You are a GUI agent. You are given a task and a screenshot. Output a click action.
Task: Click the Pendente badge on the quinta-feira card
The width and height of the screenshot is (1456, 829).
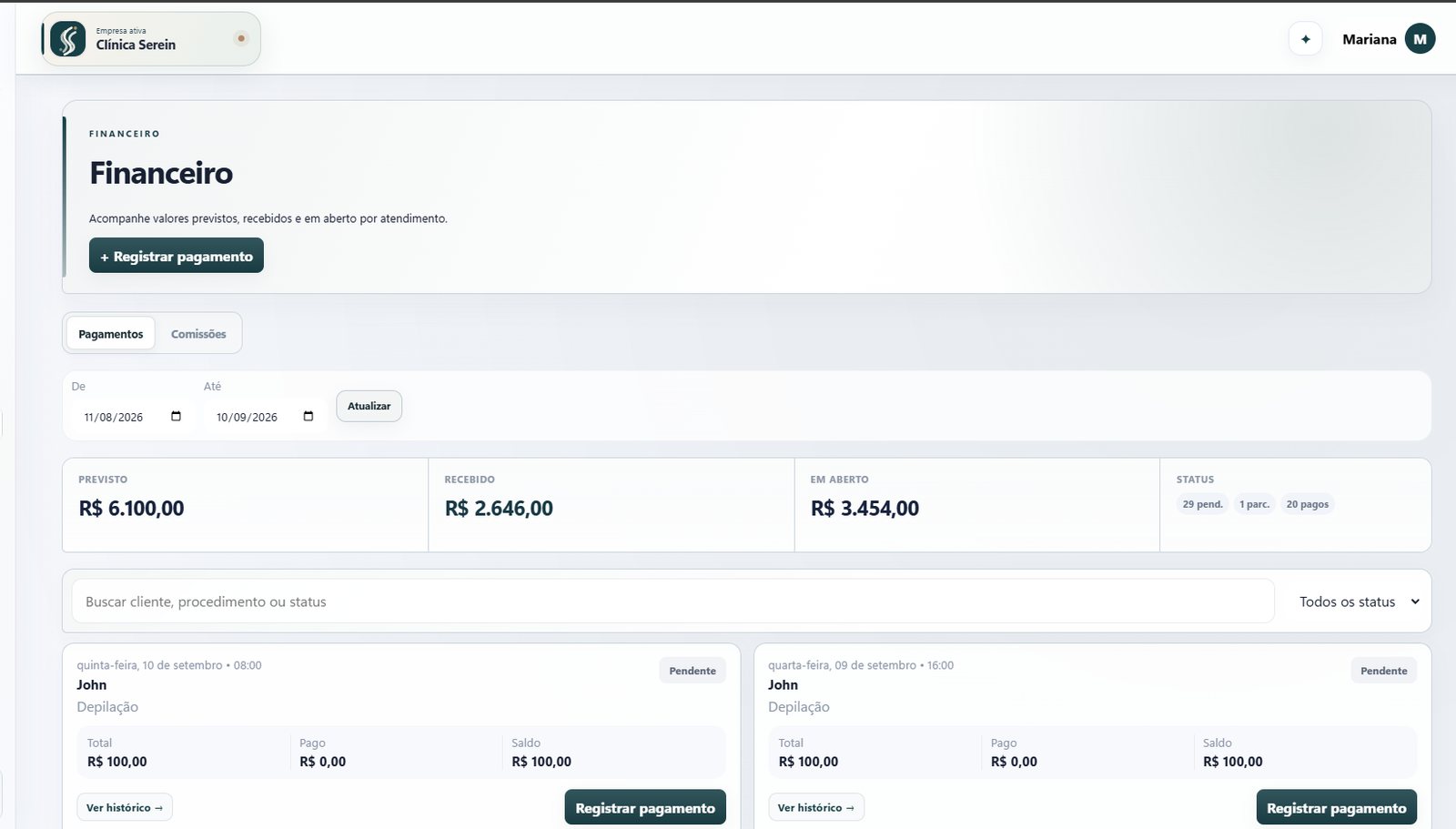click(x=693, y=671)
